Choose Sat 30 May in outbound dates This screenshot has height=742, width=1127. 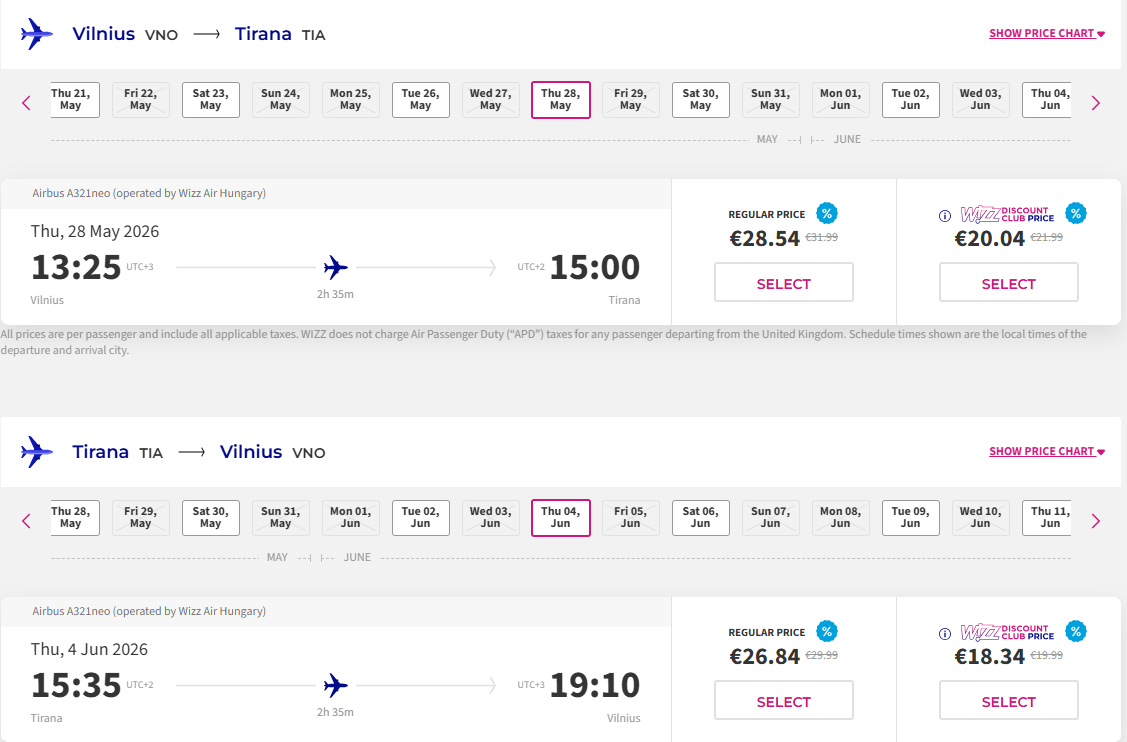(x=700, y=100)
